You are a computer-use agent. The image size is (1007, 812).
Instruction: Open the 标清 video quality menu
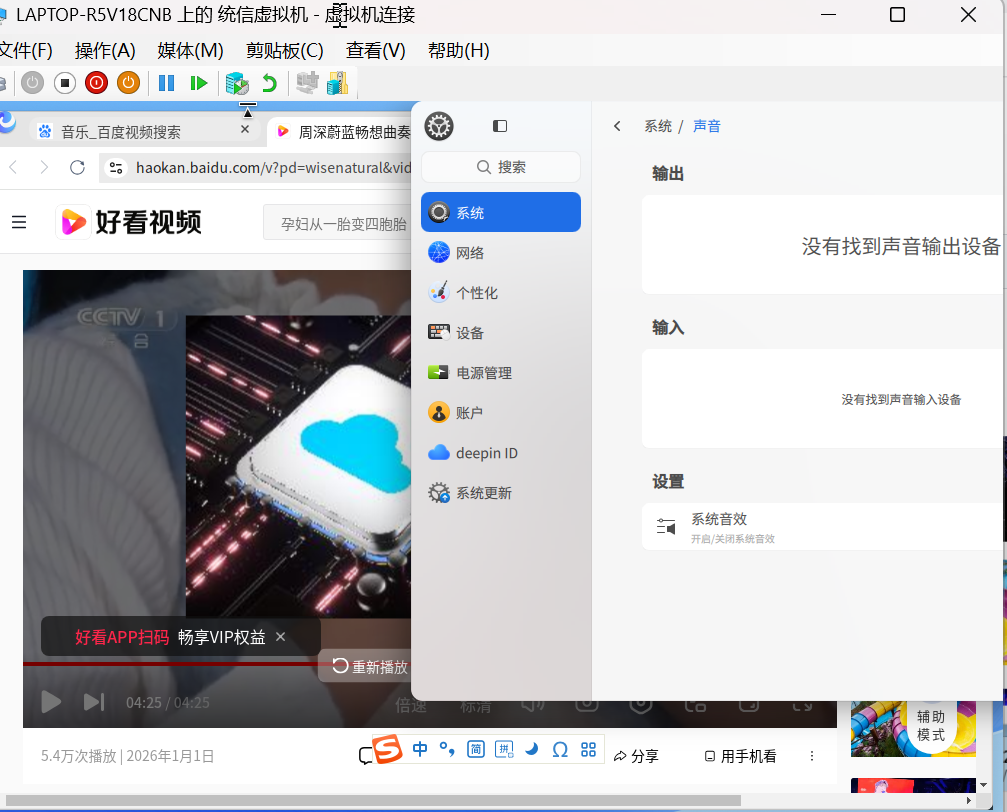click(x=475, y=706)
